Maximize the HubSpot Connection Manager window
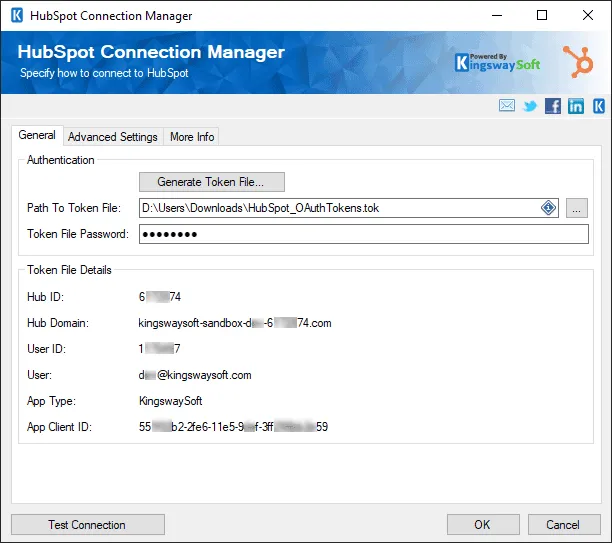Screen dimensions: 612x543 tap(542, 16)
